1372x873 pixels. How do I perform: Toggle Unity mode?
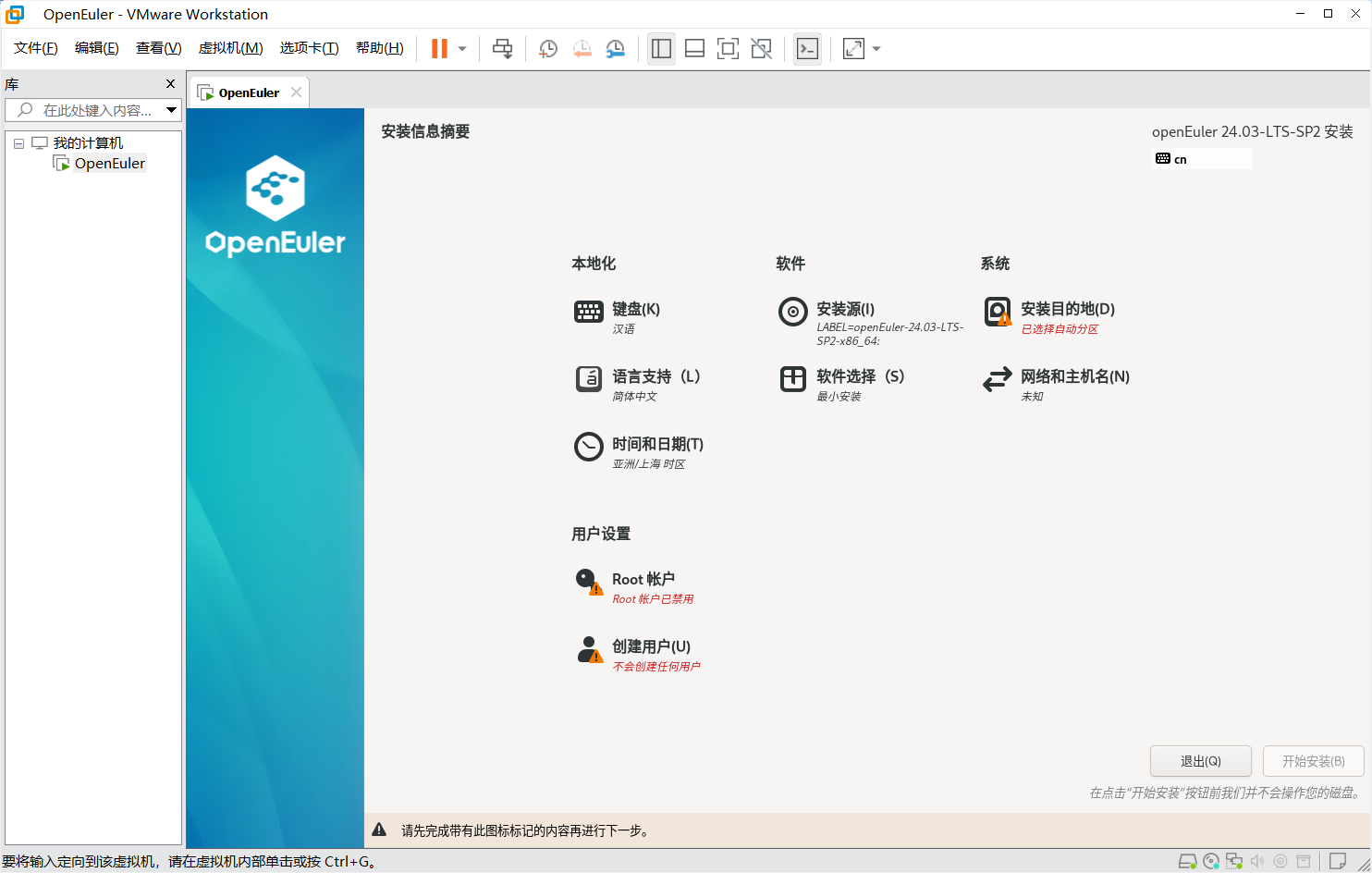(x=761, y=49)
